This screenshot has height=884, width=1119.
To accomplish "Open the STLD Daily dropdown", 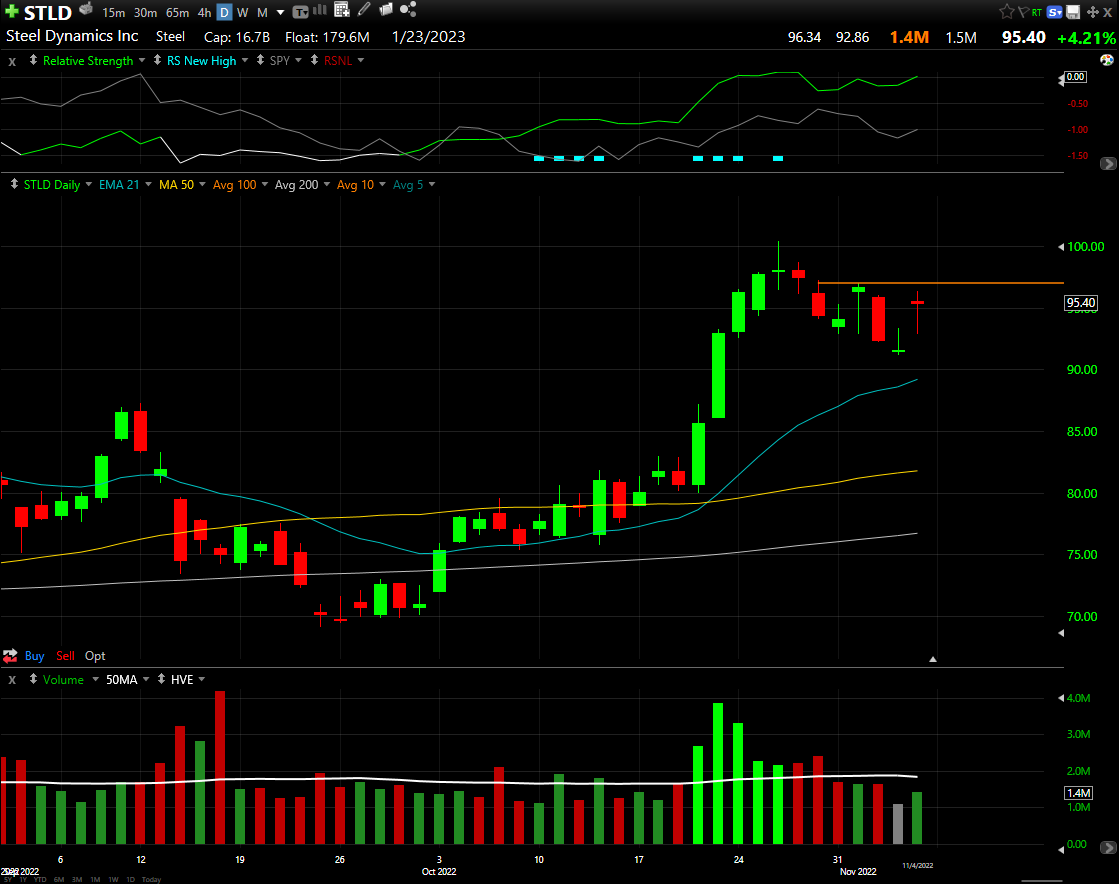I will (88, 185).
